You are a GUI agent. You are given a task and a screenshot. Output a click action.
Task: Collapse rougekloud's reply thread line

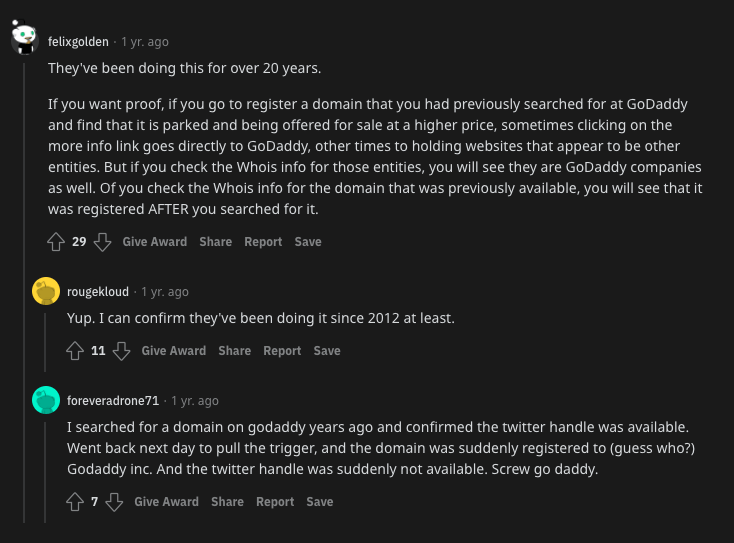tap(45, 342)
